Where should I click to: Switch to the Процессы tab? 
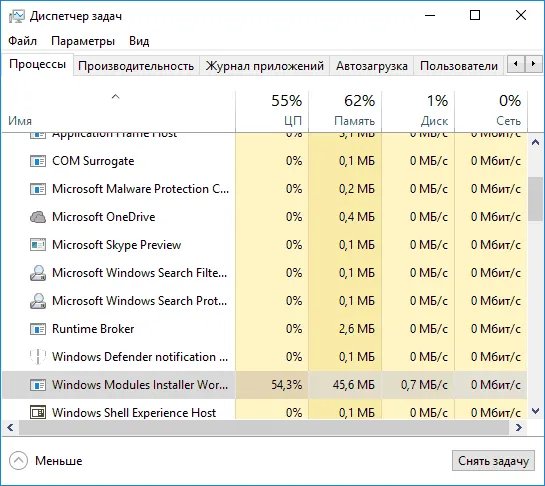pos(38,64)
